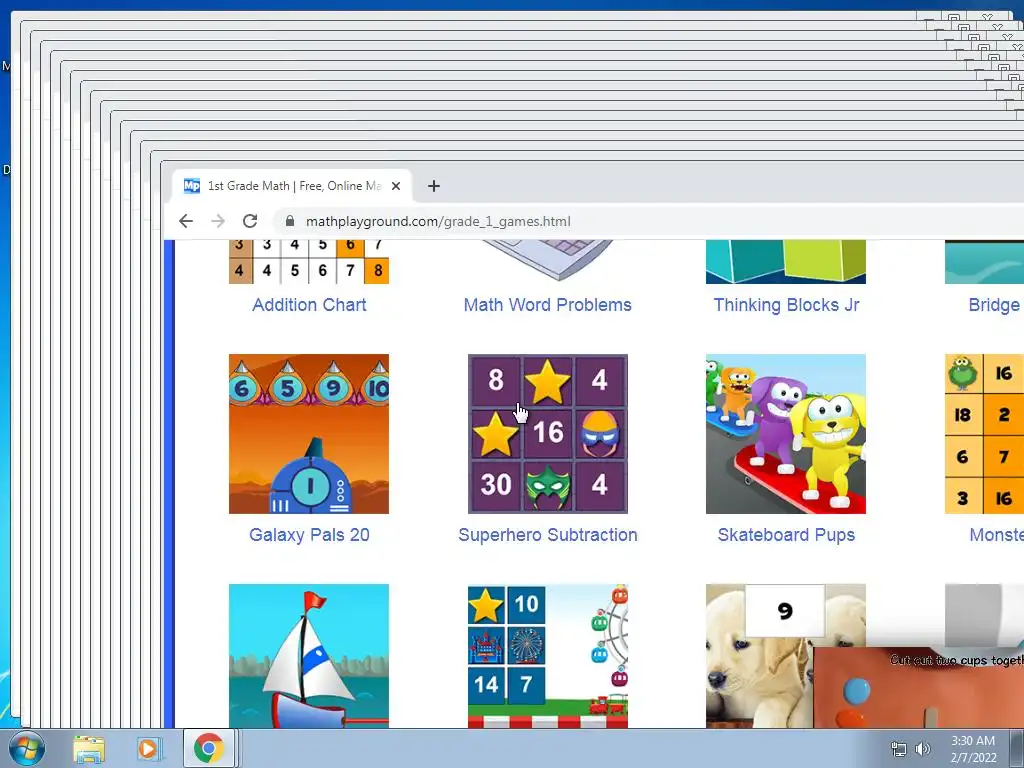Click the Monster game number grid thumbnail

(984, 434)
